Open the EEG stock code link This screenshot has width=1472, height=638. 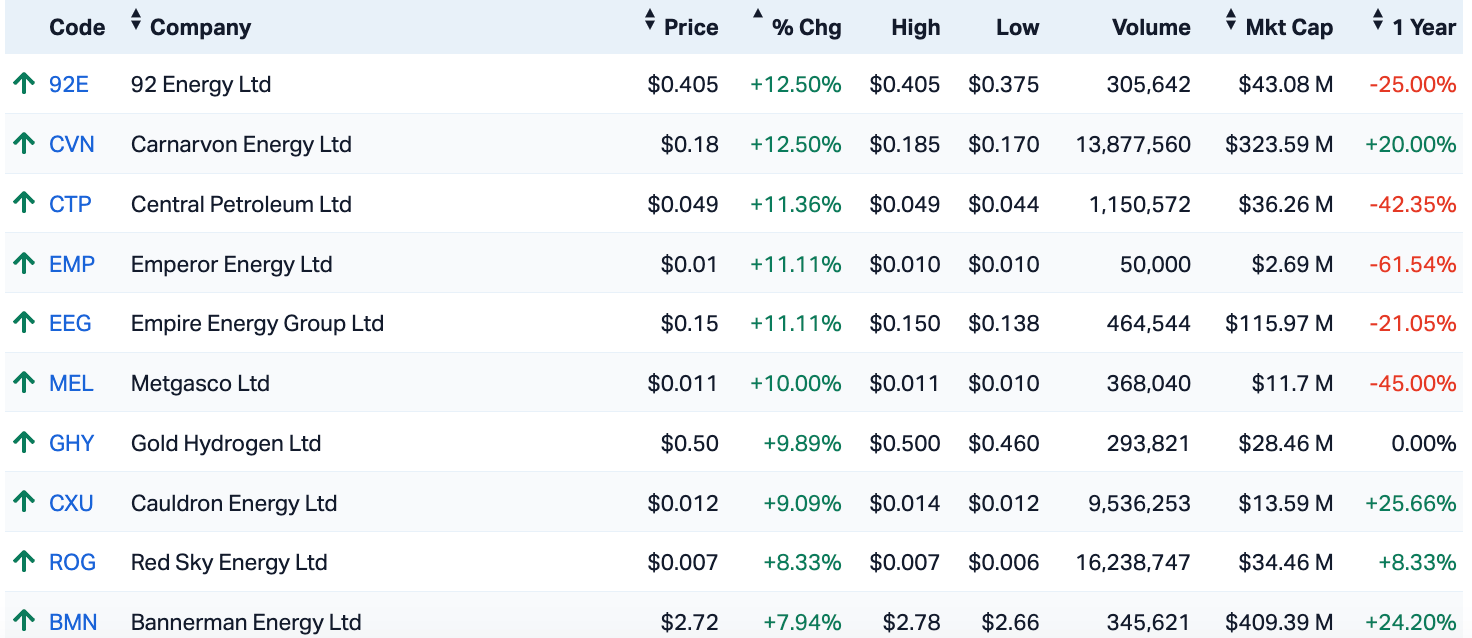(70, 323)
